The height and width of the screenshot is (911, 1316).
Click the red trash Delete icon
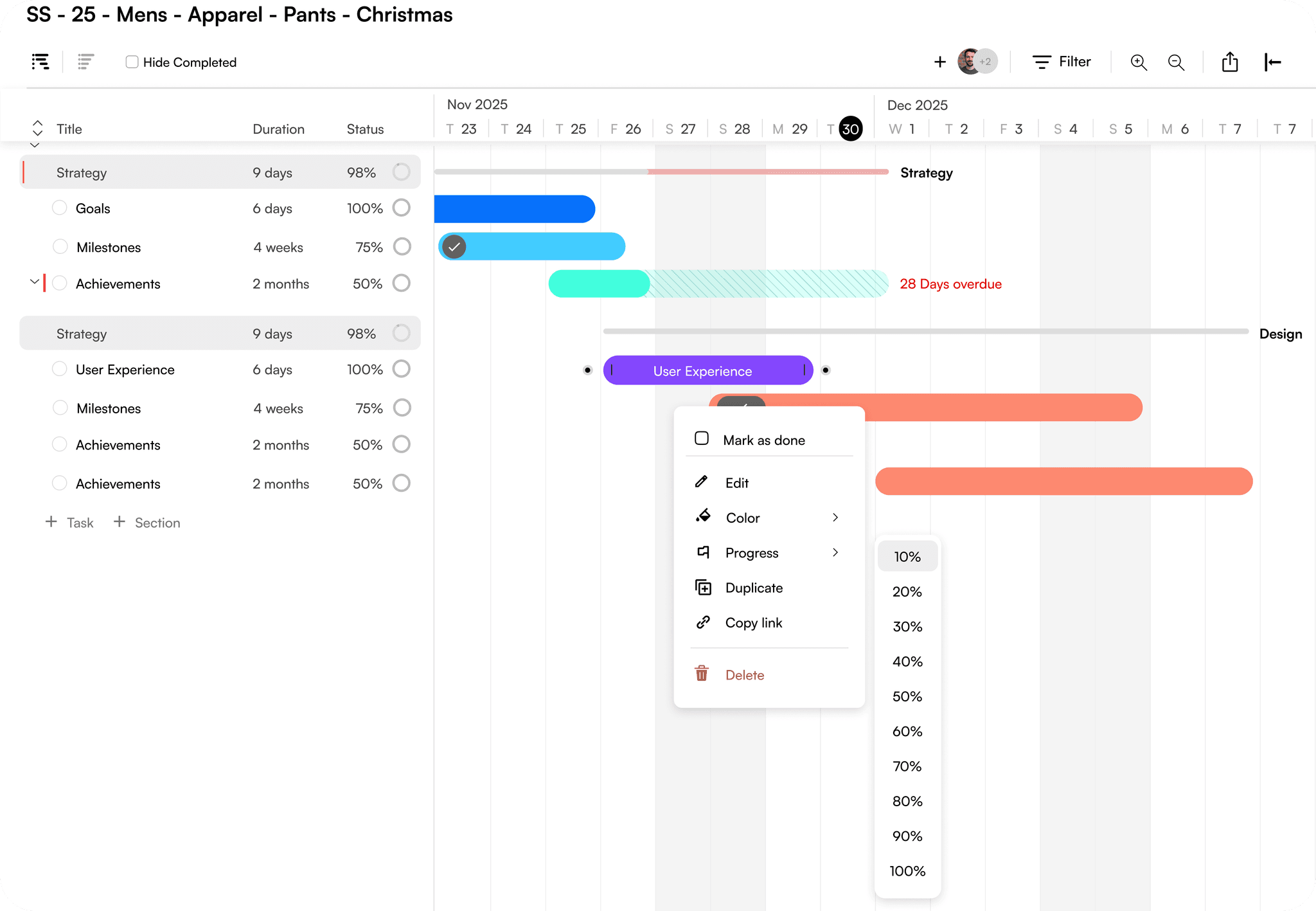pos(702,674)
